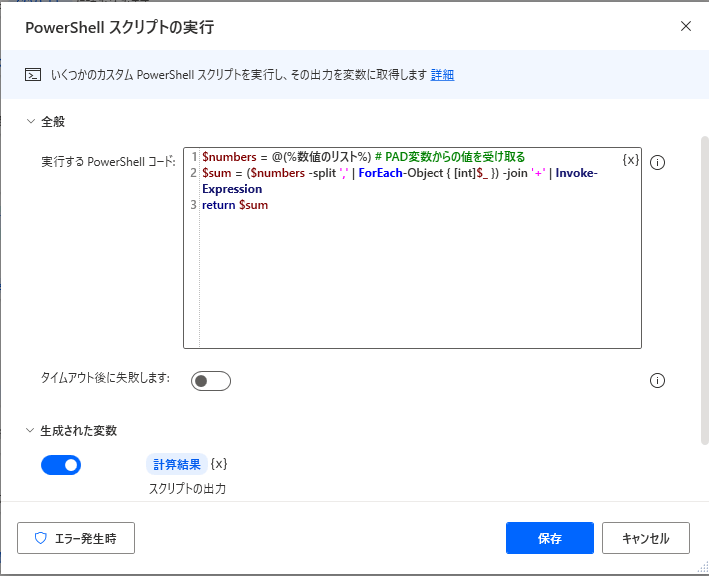Click the dialog's vertical scrollbar
The image size is (709, 576).
[x=704, y=290]
